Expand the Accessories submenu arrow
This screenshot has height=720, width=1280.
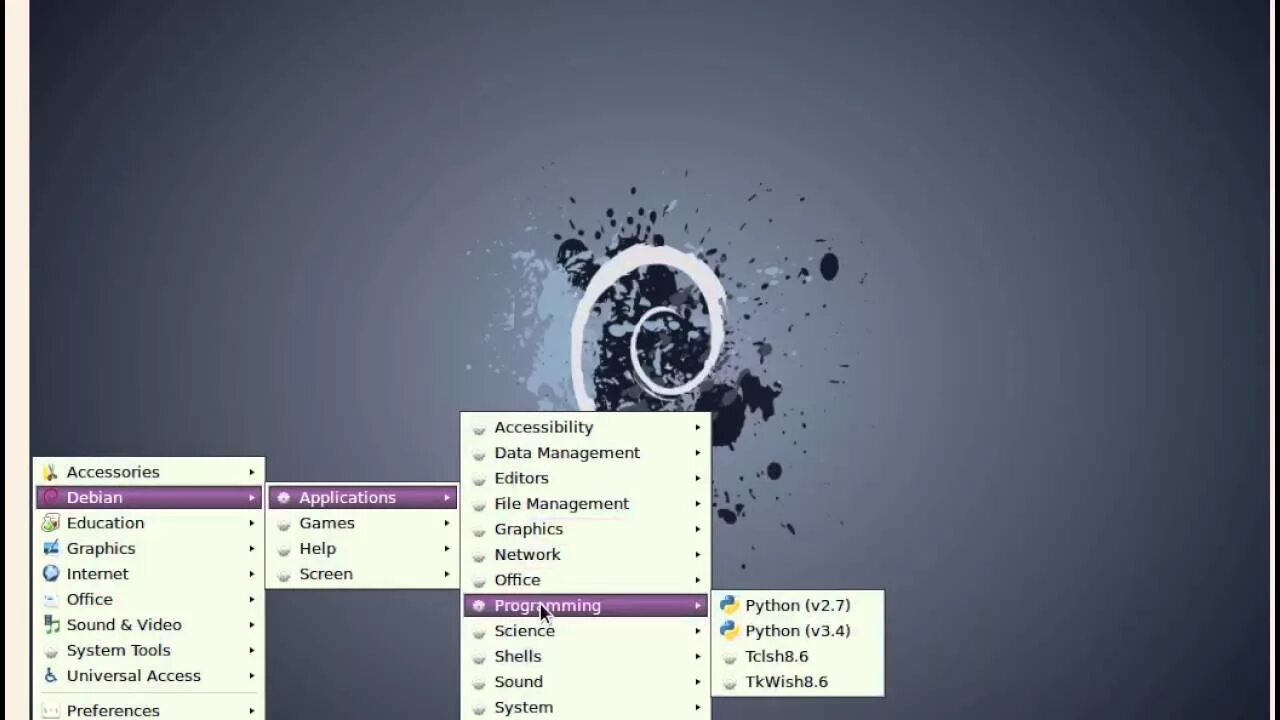252,472
